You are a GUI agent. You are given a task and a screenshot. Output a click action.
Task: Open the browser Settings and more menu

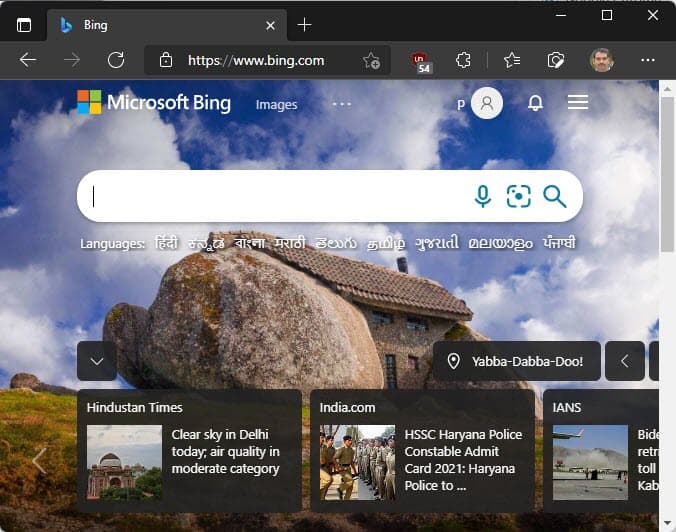[647, 60]
